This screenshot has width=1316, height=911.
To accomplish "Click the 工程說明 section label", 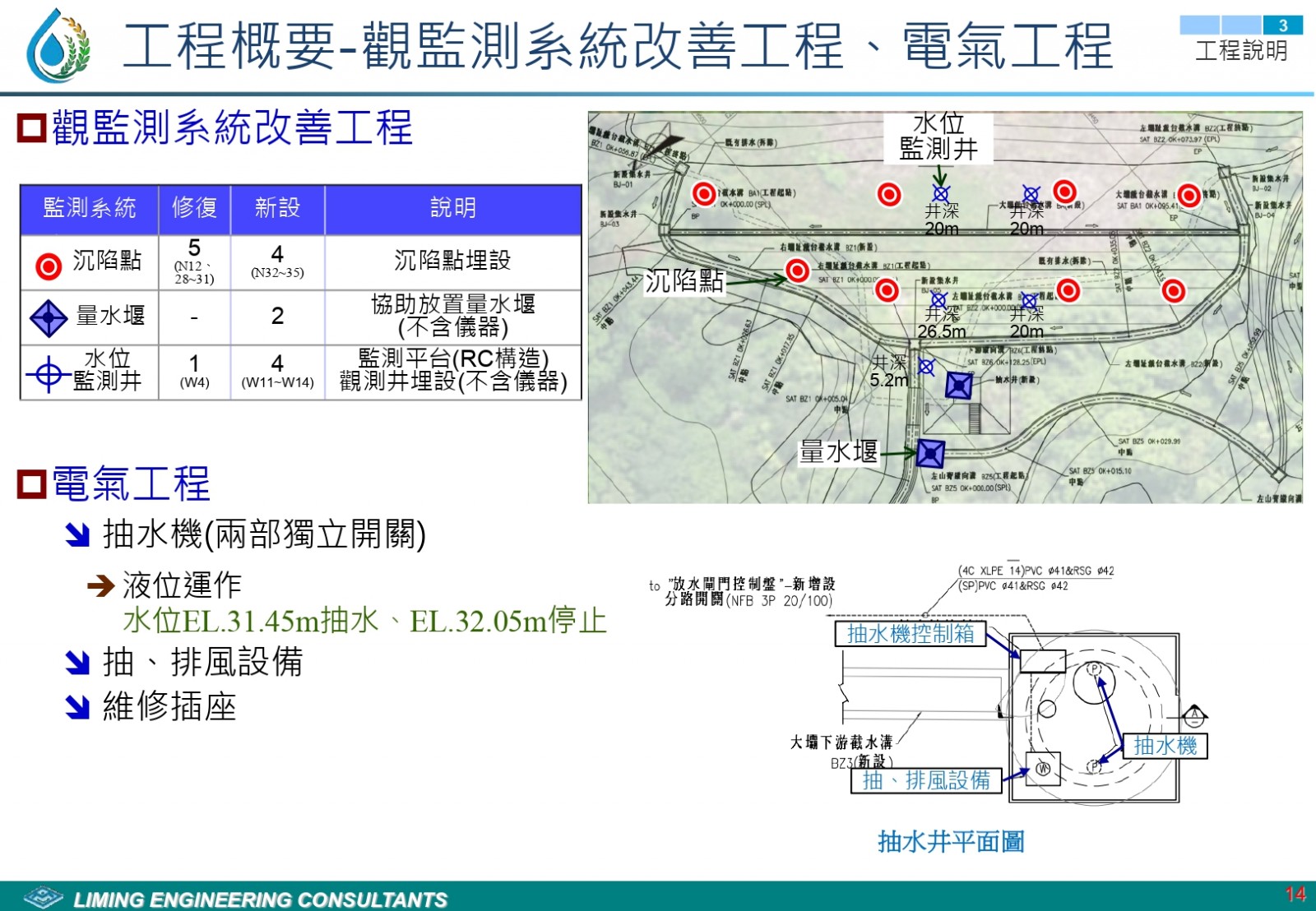I will [1241, 51].
